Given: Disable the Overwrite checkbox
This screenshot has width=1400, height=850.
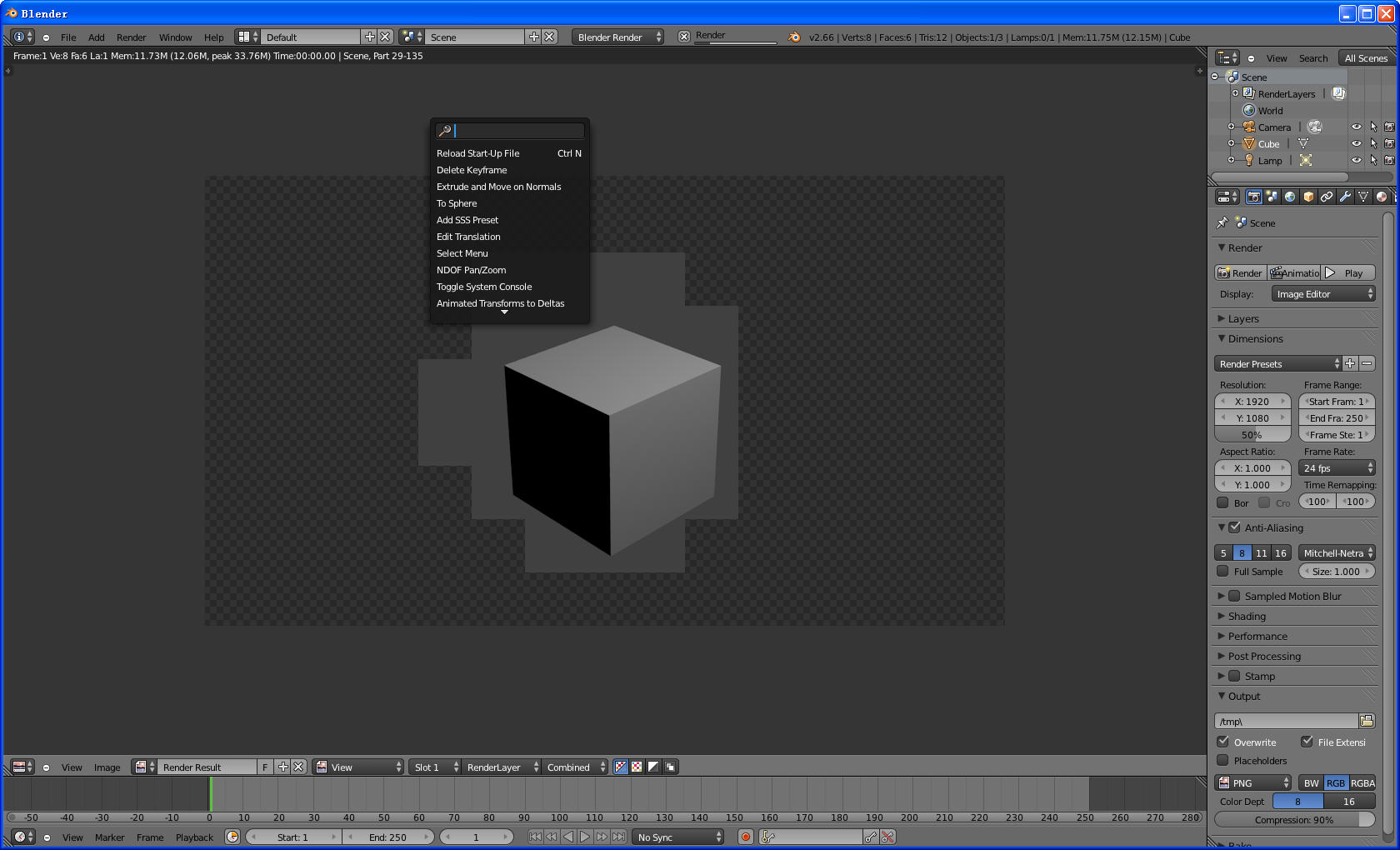Looking at the screenshot, I should pyautogui.click(x=1223, y=742).
